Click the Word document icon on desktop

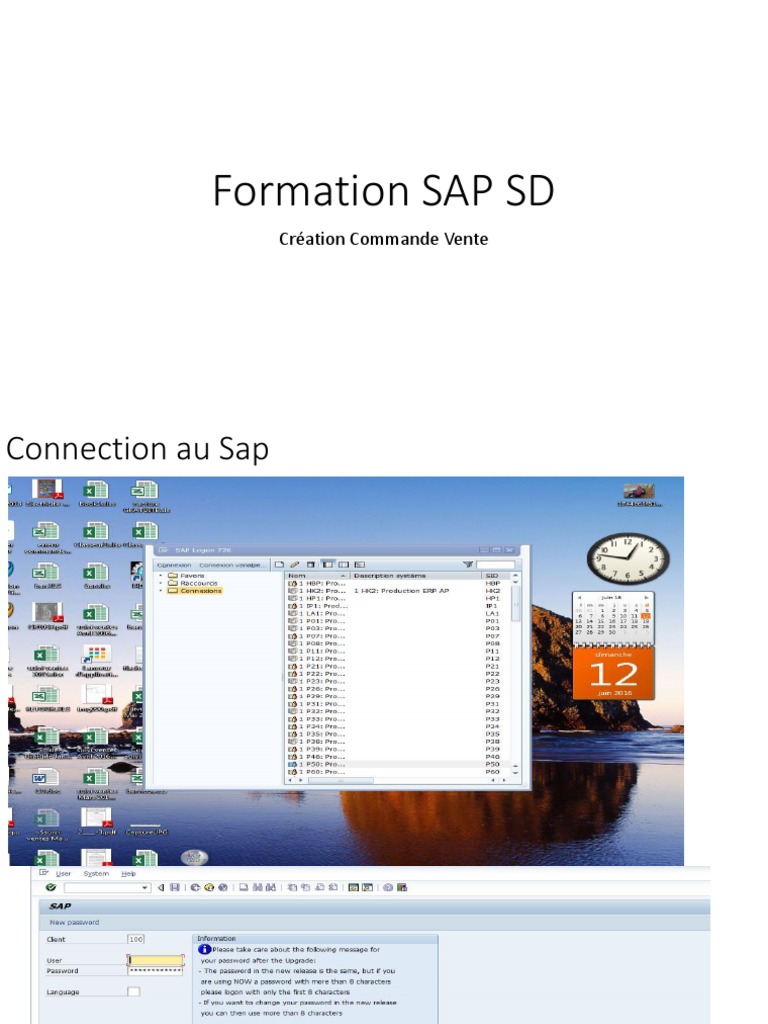click(x=46, y=782)
